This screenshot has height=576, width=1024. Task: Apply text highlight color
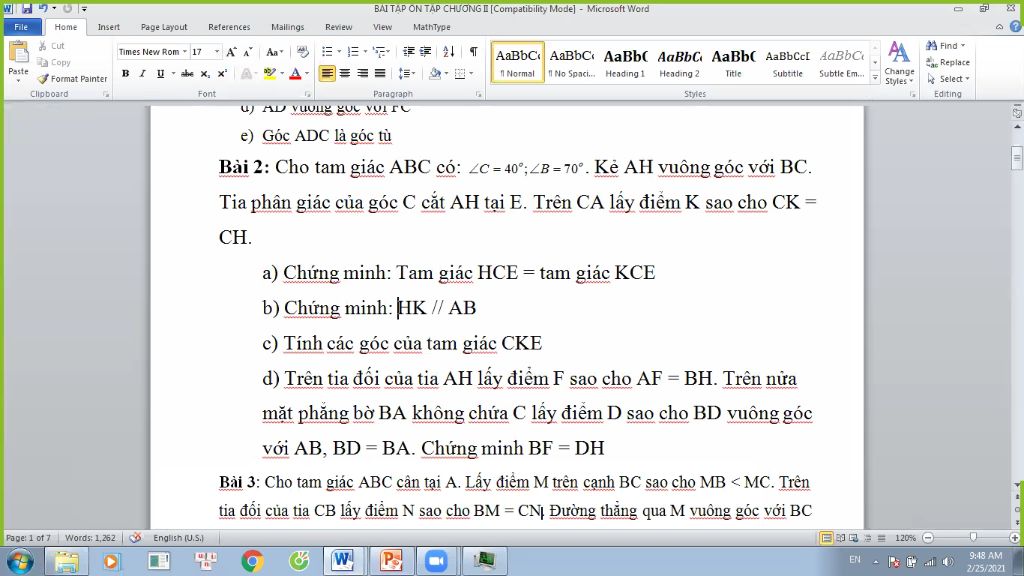point(269,74)
